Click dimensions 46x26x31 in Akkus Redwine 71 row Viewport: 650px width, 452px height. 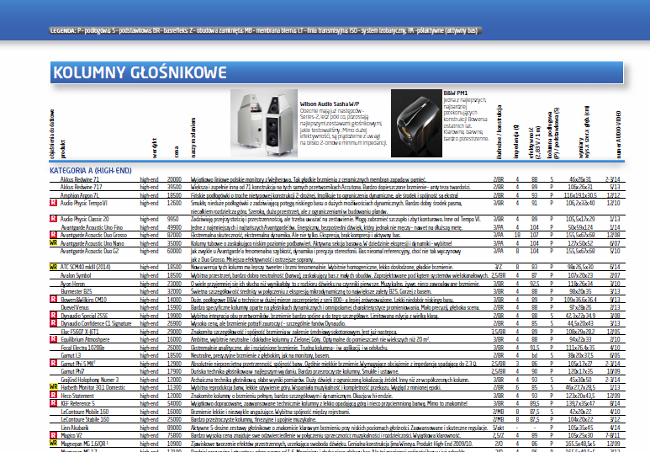click(x=580, y=180)
